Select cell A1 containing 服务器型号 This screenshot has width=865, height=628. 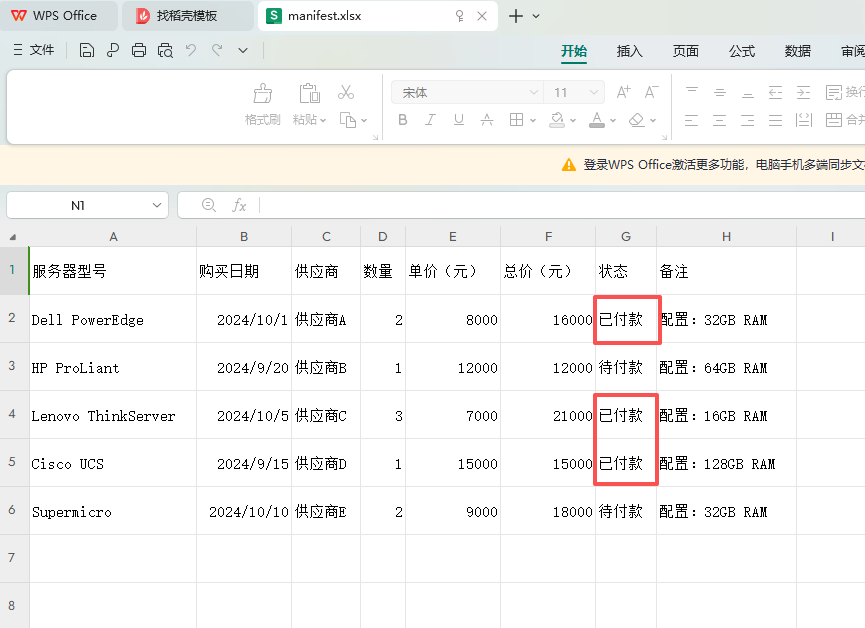tap(113, 270)
